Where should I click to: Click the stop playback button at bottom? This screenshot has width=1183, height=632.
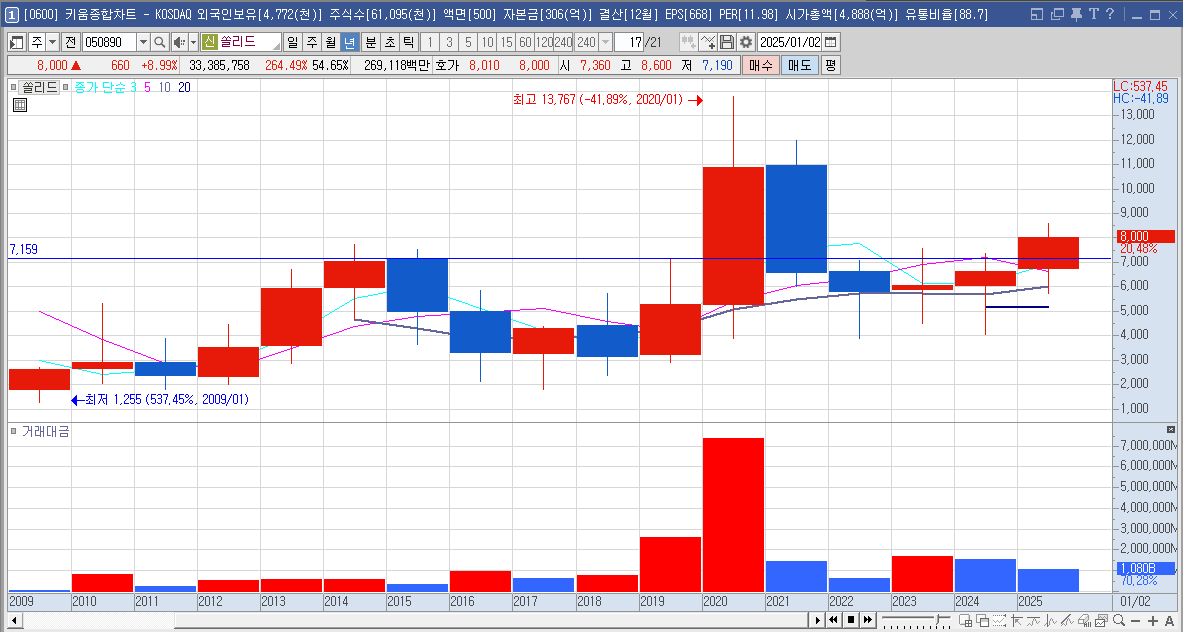[x=851, y=620]
